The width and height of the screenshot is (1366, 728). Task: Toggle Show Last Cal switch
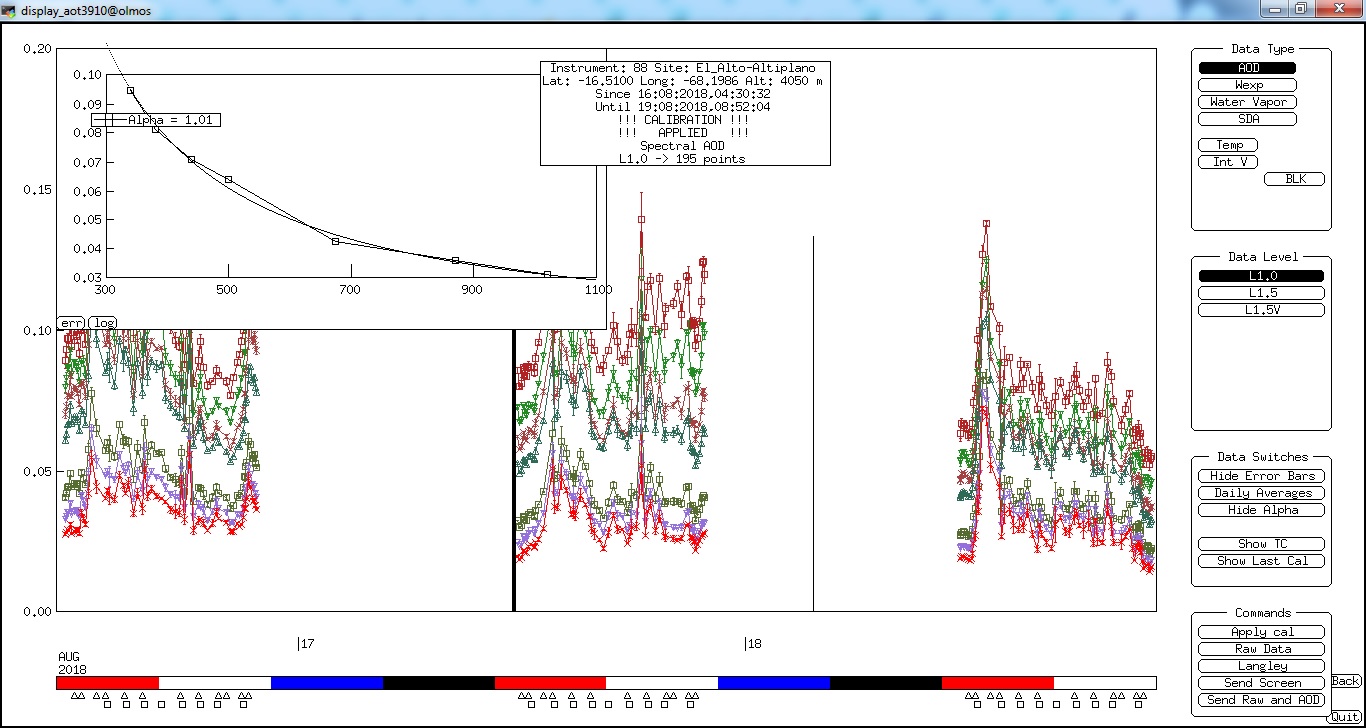tap(1262, 561)
